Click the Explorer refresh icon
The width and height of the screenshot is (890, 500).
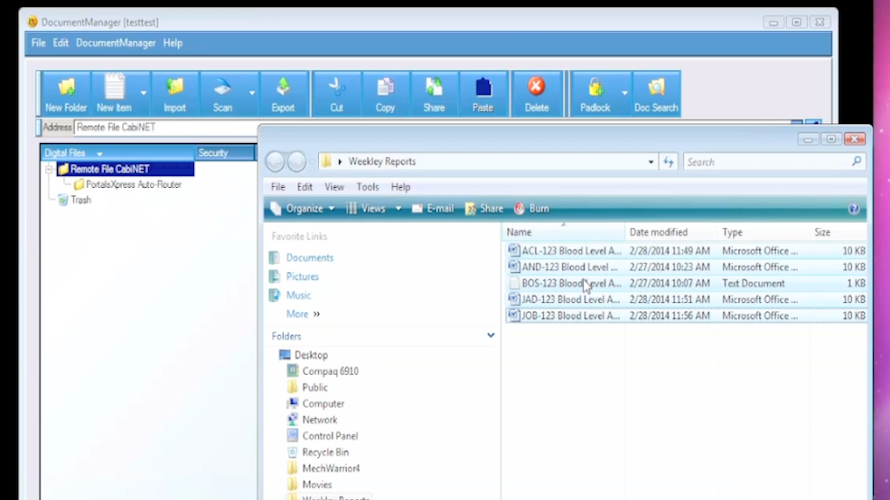tap(669, 162)
